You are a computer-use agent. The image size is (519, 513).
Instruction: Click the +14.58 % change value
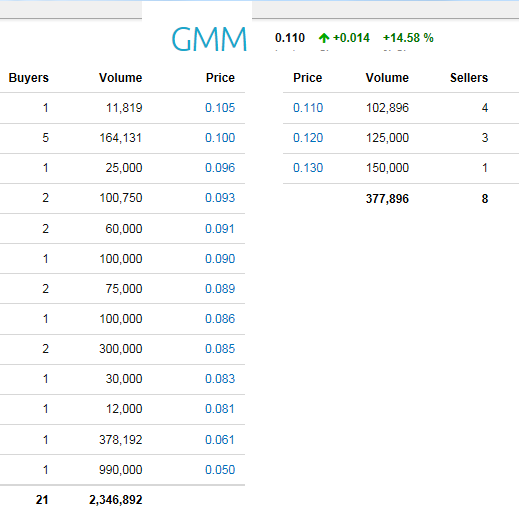pos(408,38)
